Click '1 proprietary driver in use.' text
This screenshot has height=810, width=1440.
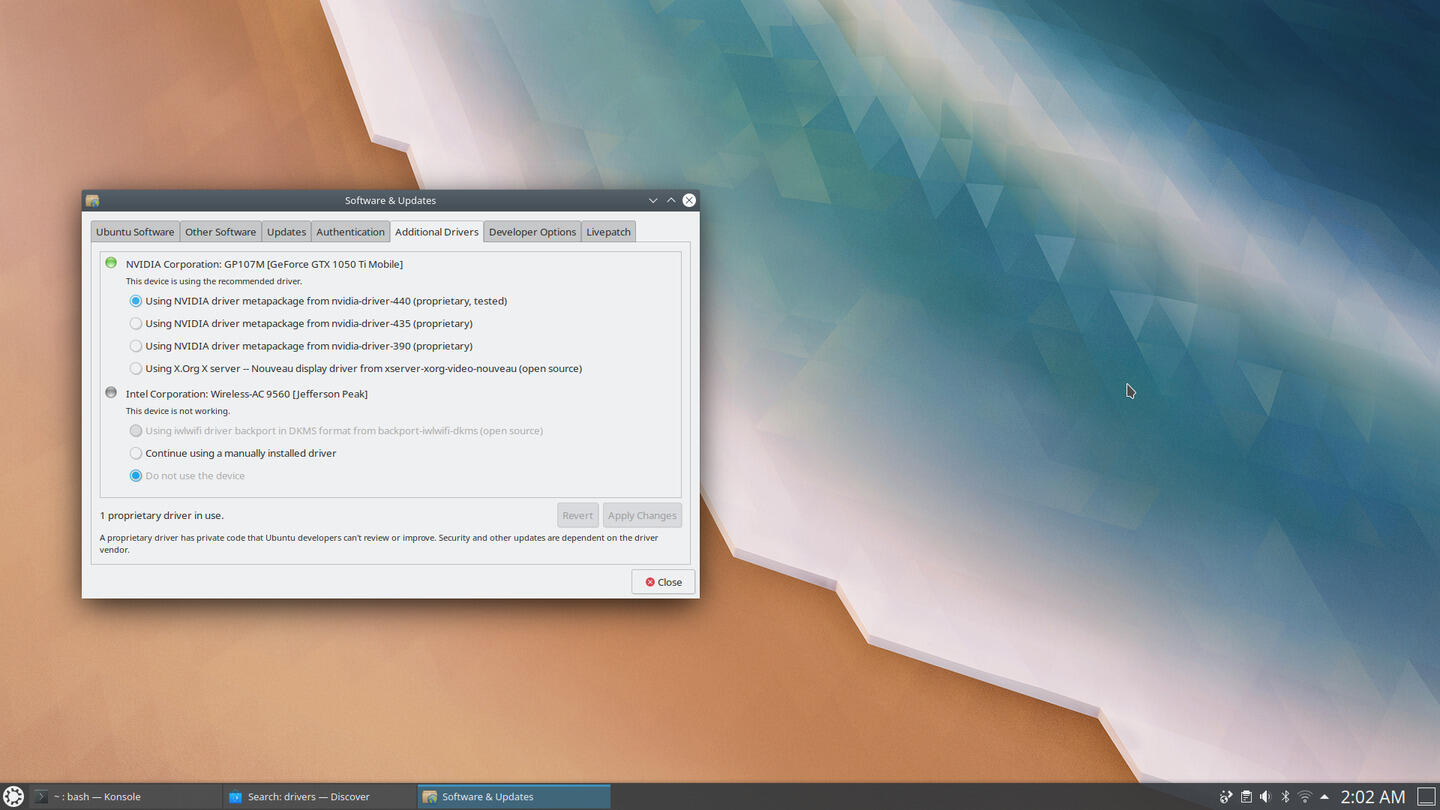tap(162, 516)
